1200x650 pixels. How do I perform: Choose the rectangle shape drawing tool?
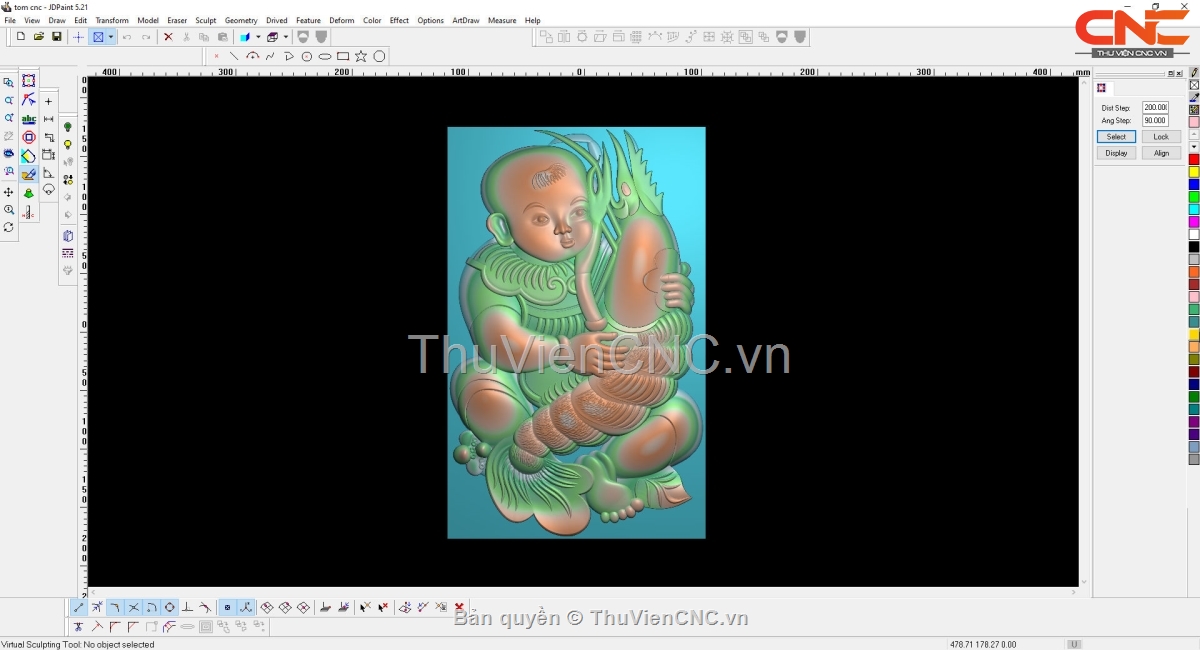point(343,56)
